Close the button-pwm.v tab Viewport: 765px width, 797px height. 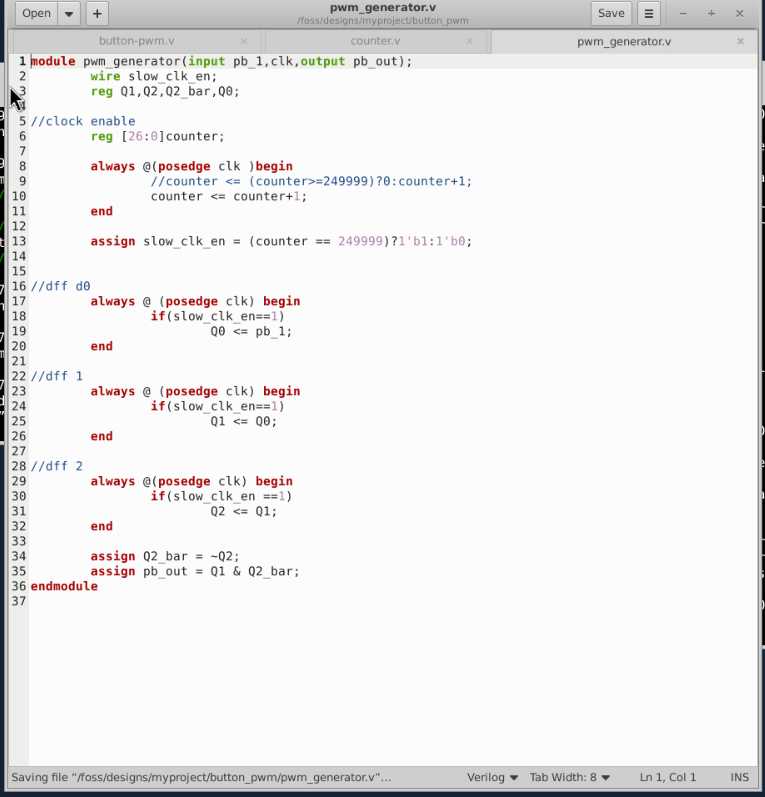click(244, 42)
